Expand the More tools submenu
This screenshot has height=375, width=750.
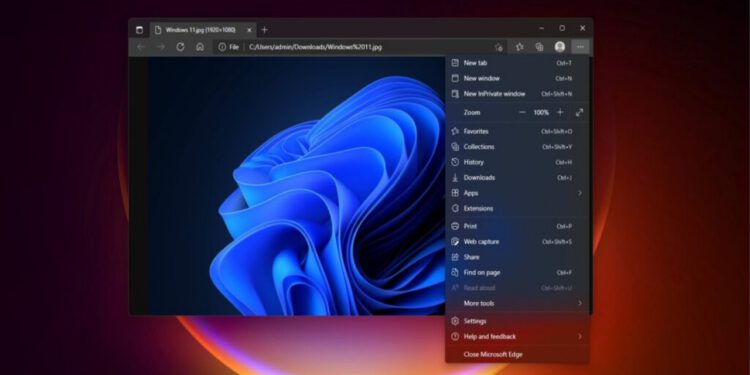(517, 303)
